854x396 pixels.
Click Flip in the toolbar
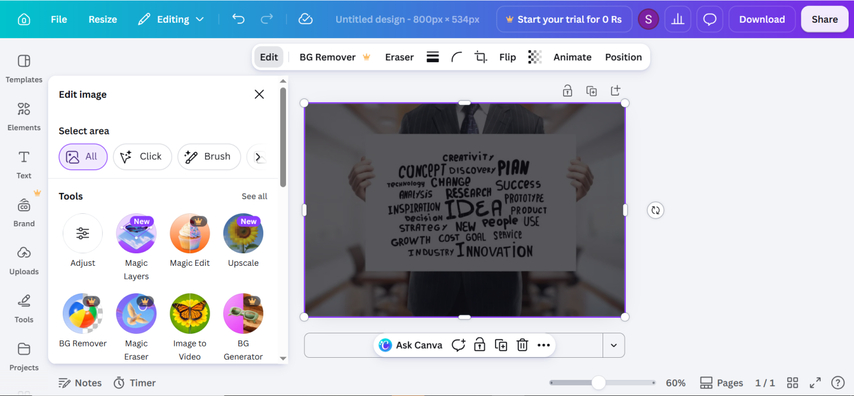point(508,57)
